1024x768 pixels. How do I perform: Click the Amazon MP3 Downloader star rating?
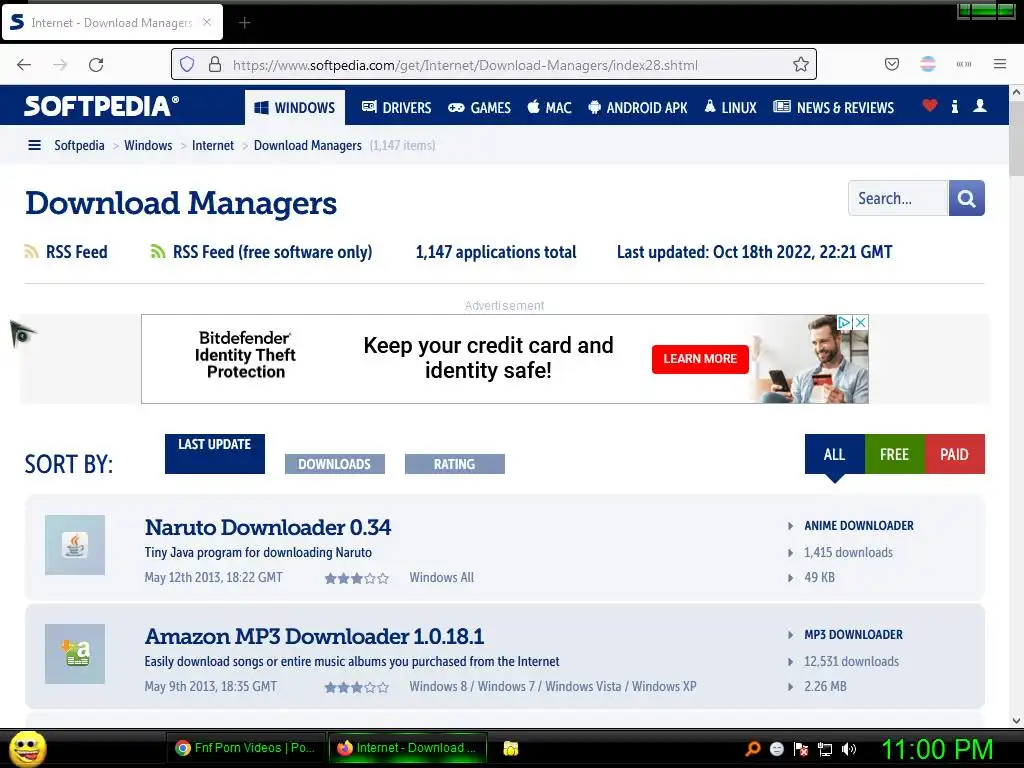coord(357,687)
